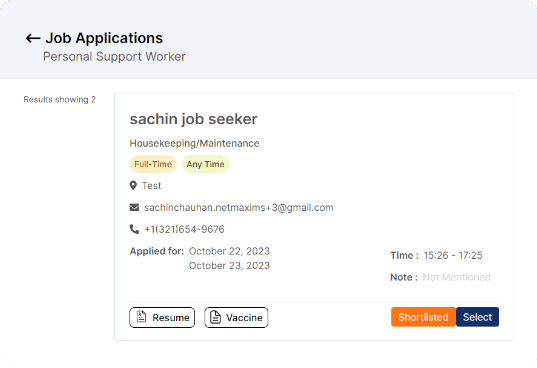Click the envelope icon beside the email address

pyautogui.click(x=134, y=207)
